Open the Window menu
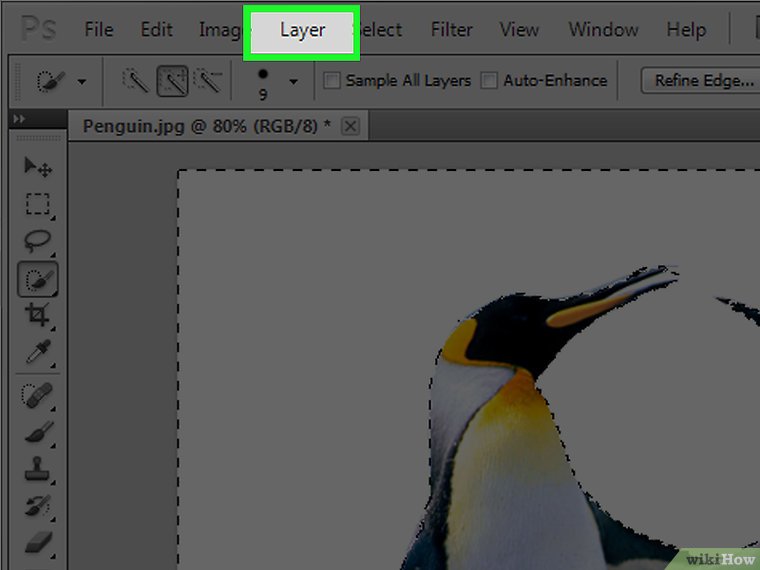The image size is (760, 570). (603, 30)
